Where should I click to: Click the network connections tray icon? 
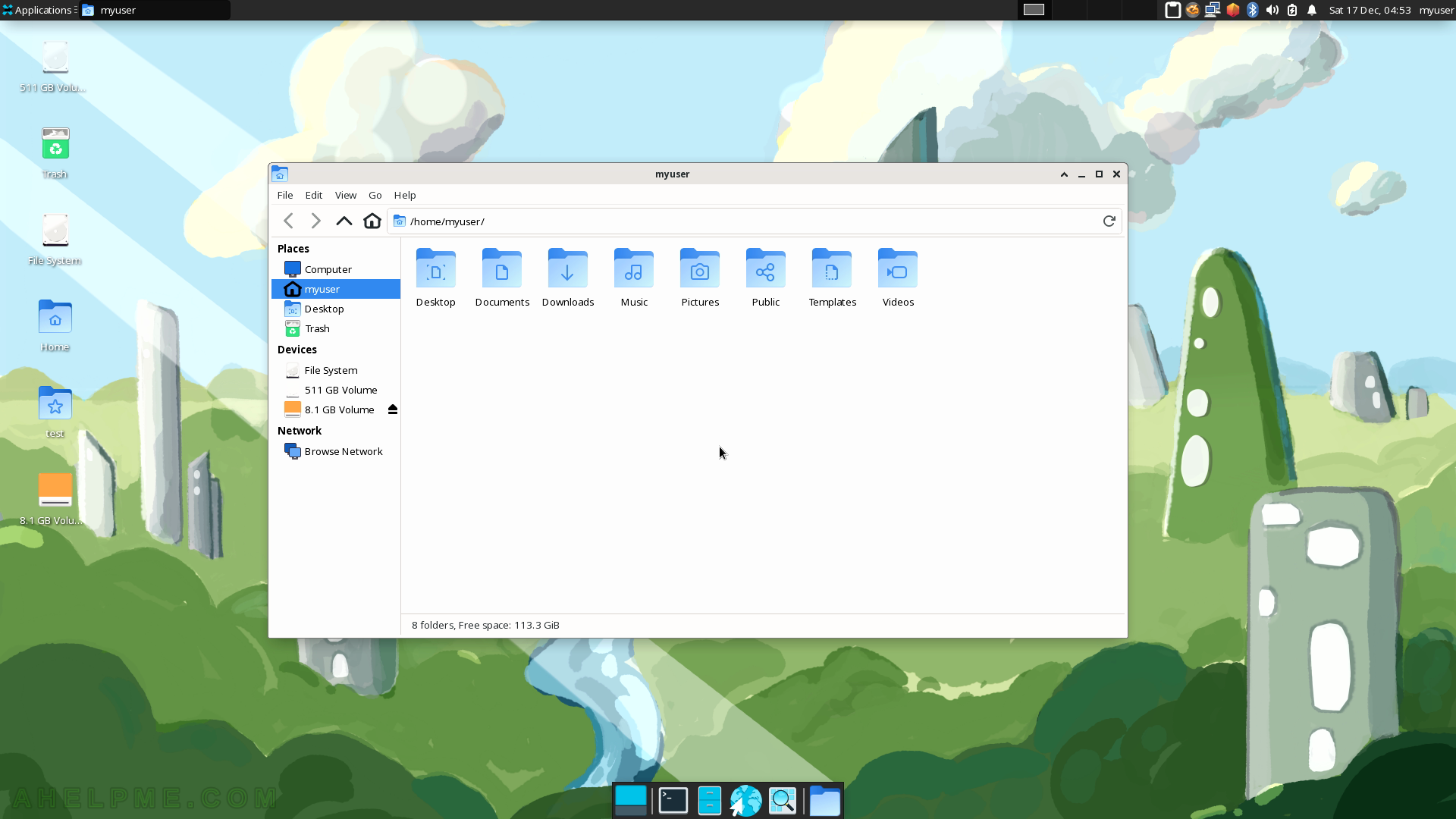point(1213,10)
